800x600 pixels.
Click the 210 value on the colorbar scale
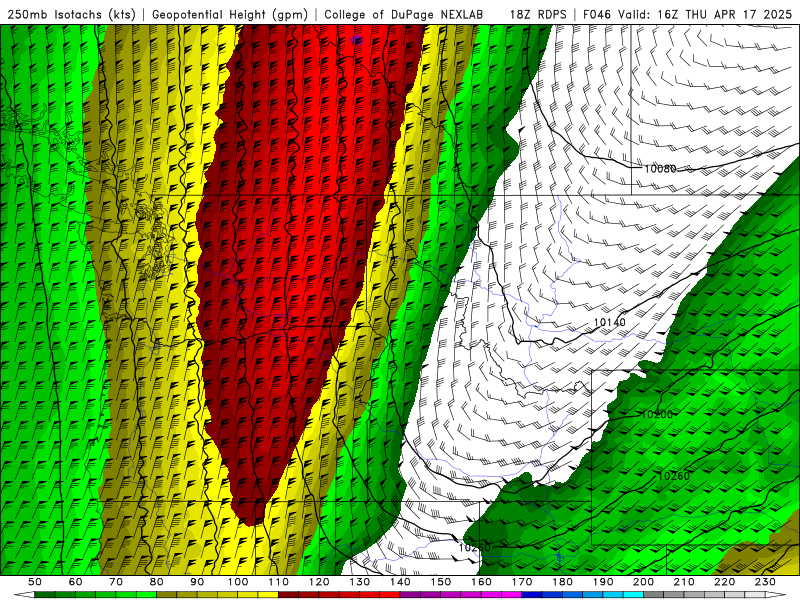[685, 582]
